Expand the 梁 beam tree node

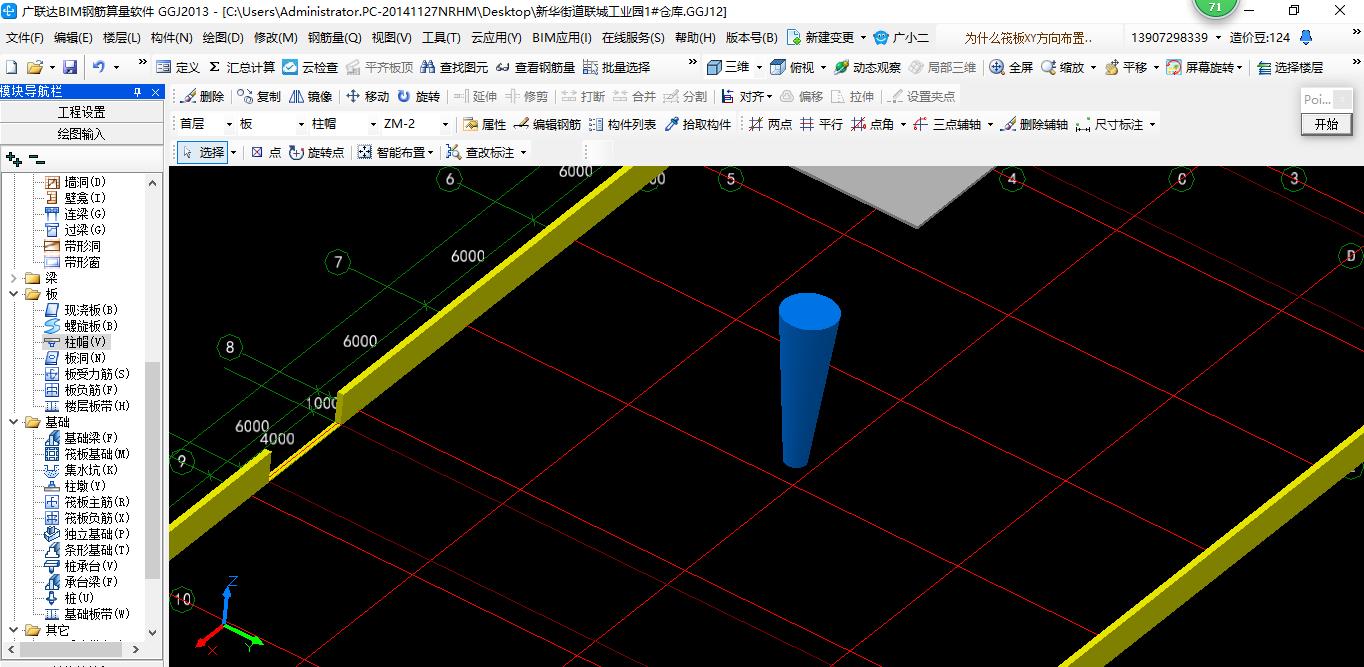pyautogui.click(x=14, y=278)
